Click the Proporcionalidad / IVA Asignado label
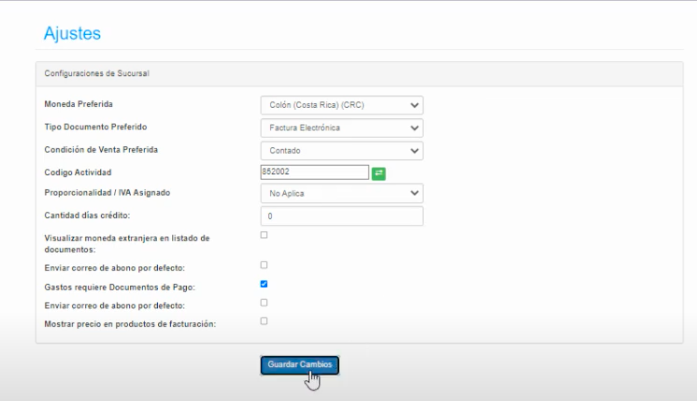 (x=107, y=193)
